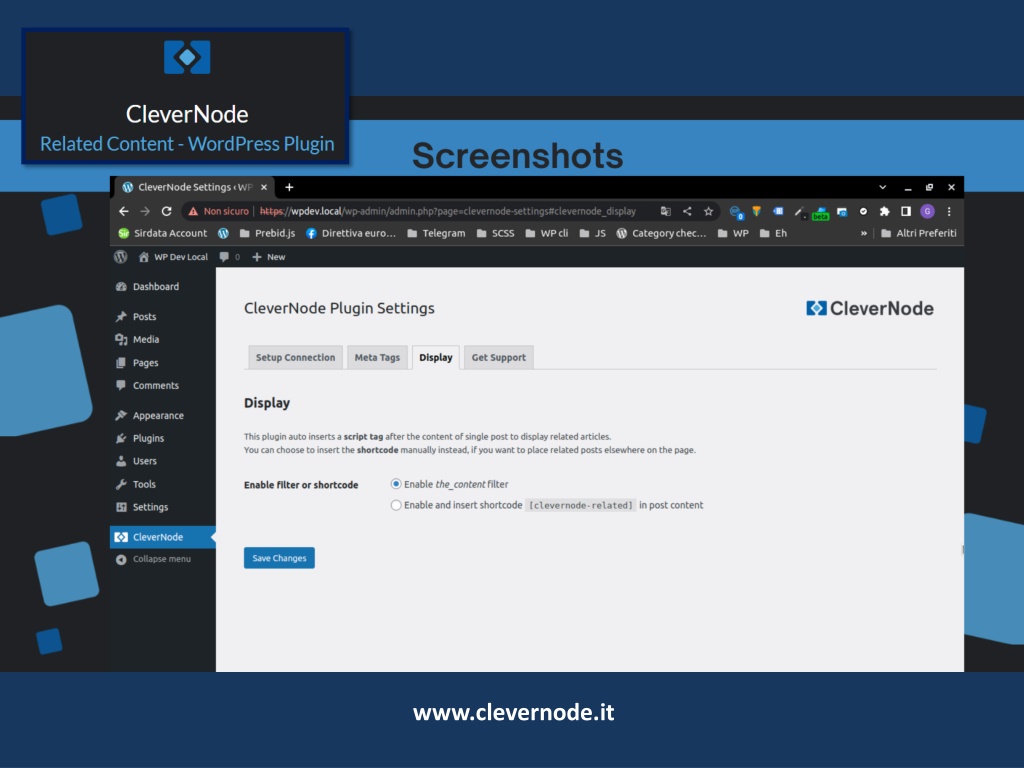Open the translate page icon
The width and height of the screenshot is (1024, 768).
point(665,211)
